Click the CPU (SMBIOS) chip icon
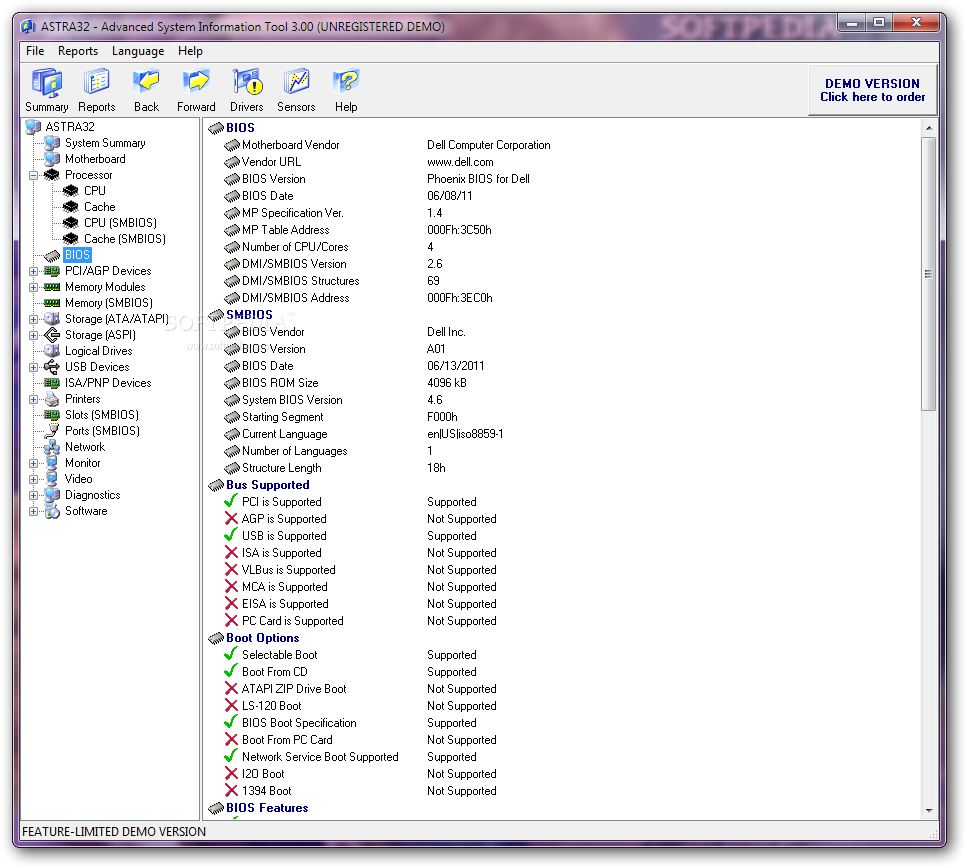The width and height of the screenshot is (967, 868). (x=71, y=223)
